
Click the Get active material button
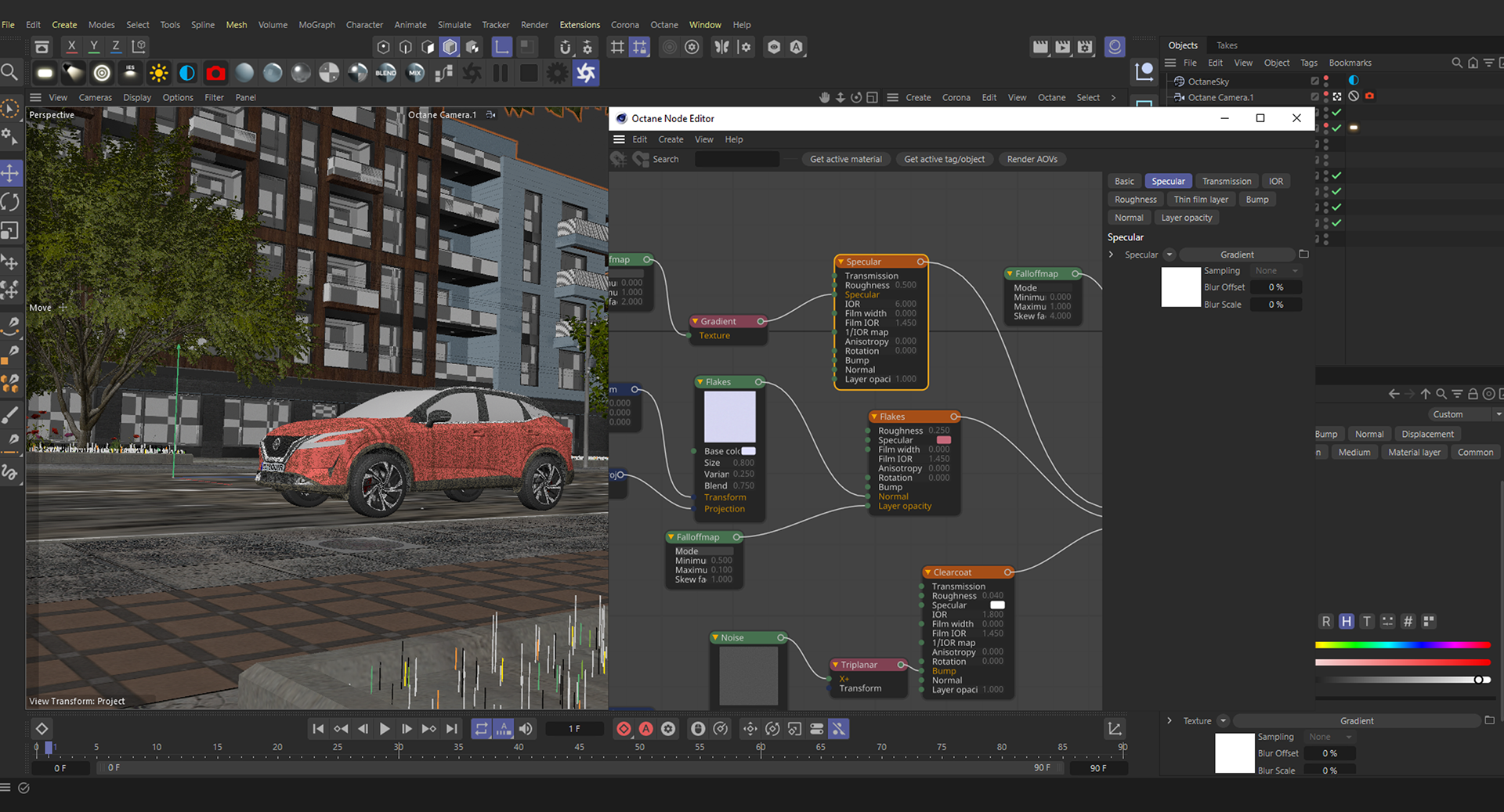(845, 159)
